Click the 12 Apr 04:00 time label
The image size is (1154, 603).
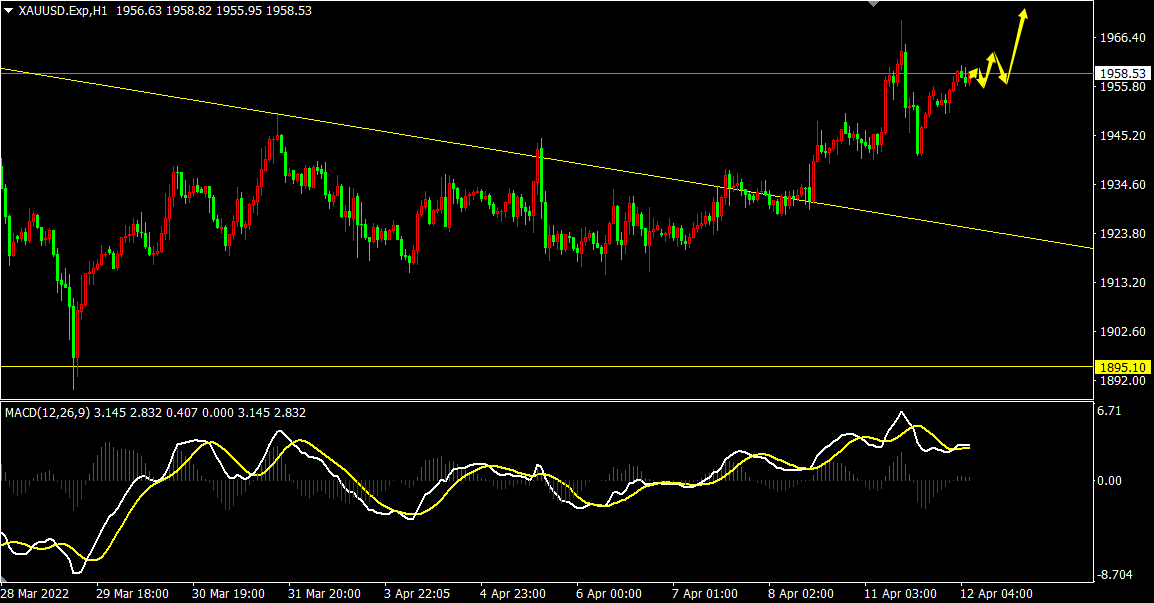click(997, 593)
